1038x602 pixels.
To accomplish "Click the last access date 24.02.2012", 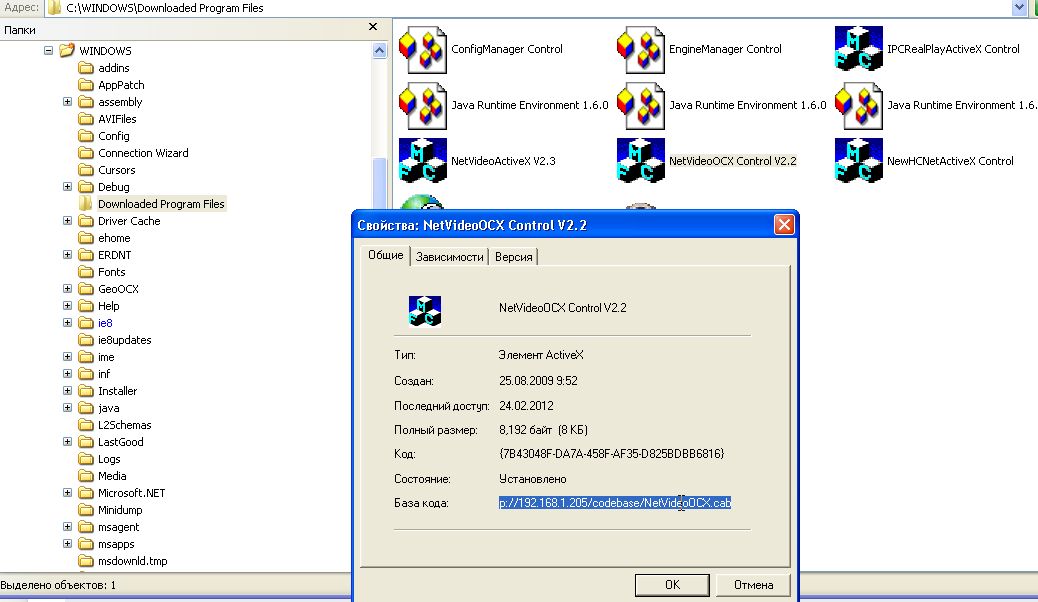I will coord(526,405).
